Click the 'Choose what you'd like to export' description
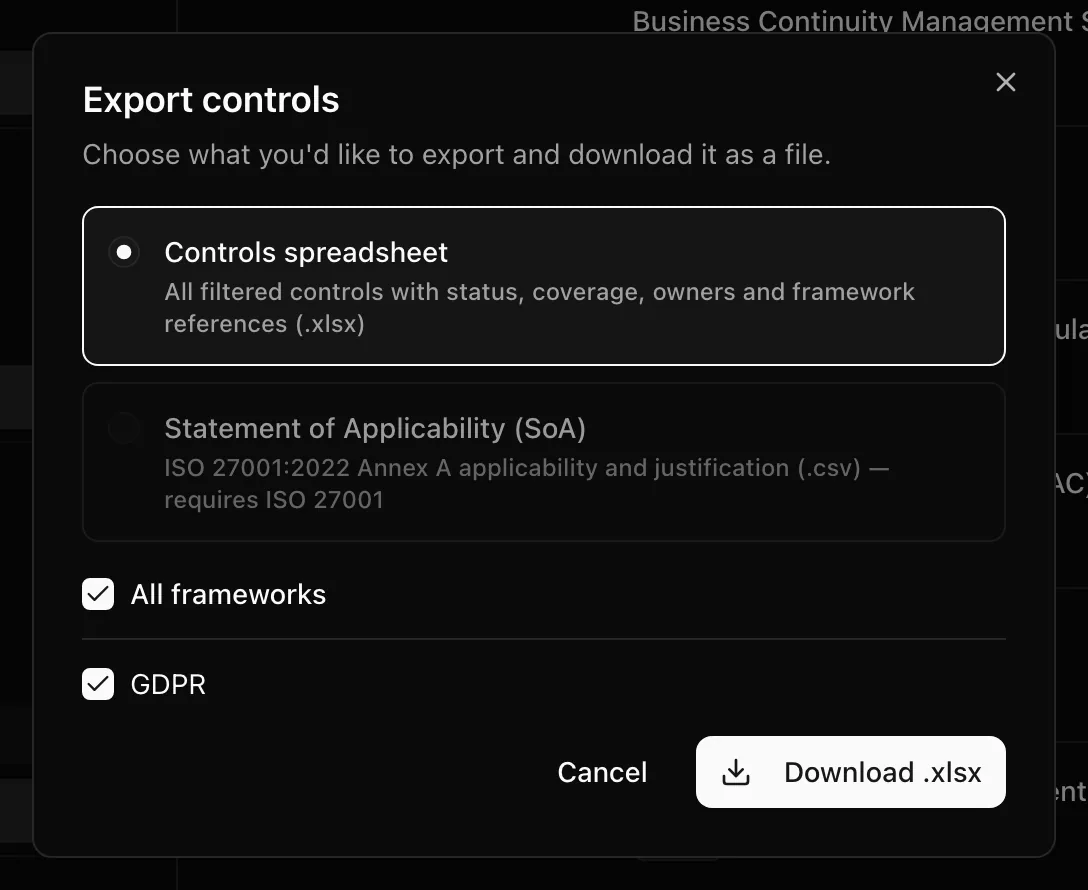Screen dimensions: 1088x890 (457, 155)
